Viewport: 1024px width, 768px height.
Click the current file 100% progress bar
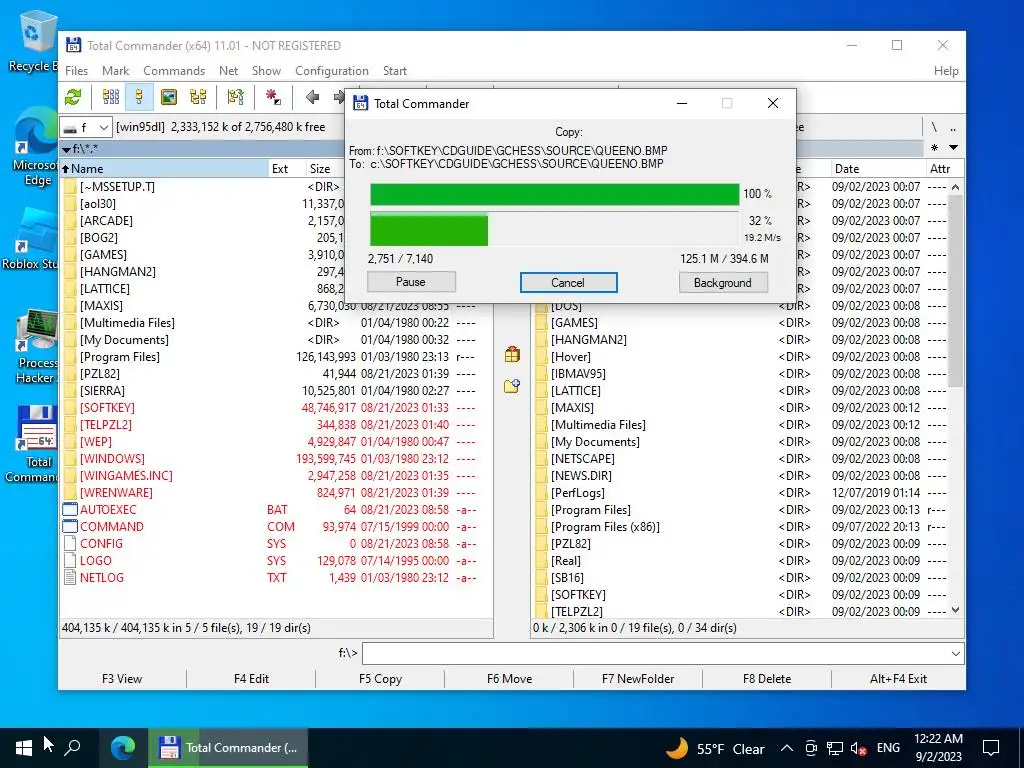(554, 194)
